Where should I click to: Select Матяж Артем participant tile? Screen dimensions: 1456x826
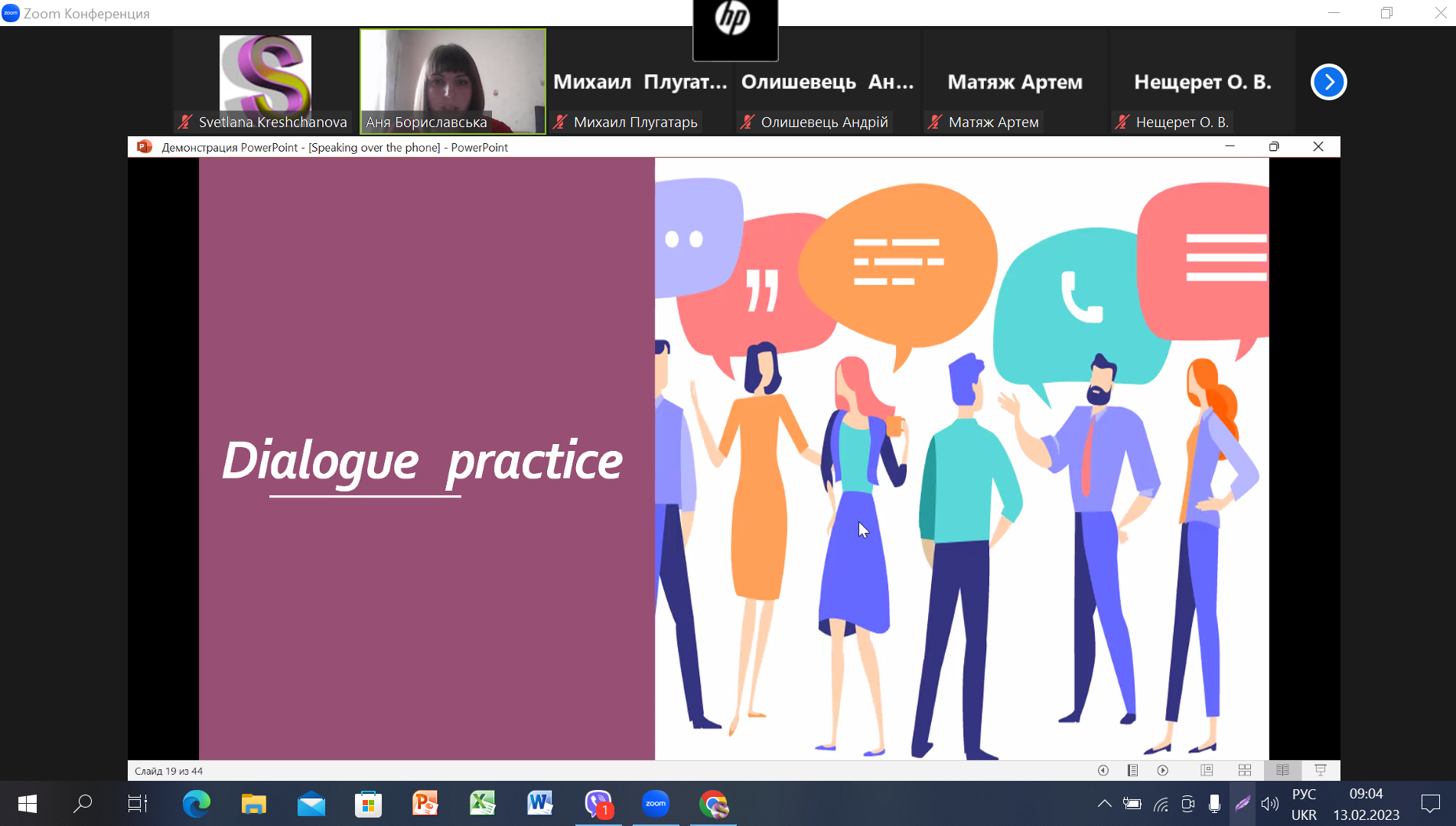pos(1015,81)
